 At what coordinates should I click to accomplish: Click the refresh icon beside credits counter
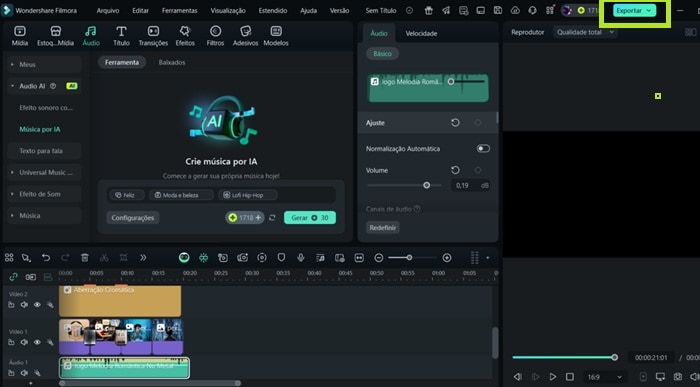coord(272,218)
